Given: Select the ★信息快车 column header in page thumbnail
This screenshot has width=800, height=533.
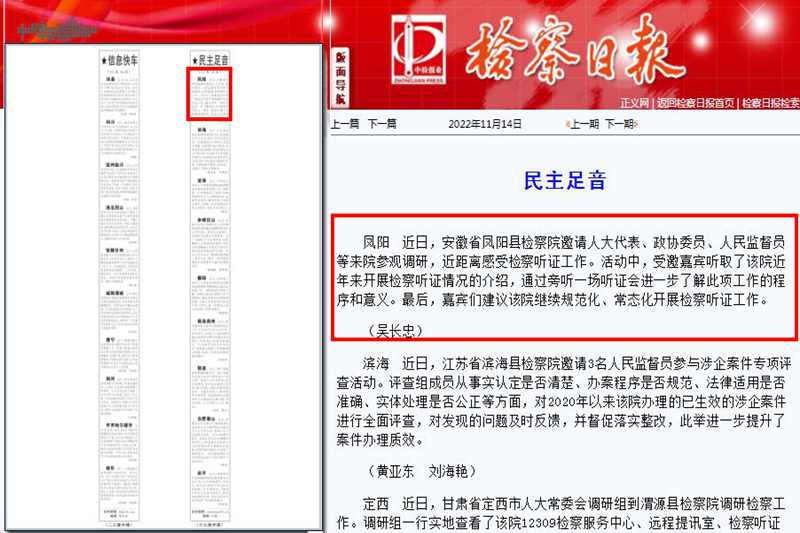Looking at the screenshot, I should click(x=119, y=60).
